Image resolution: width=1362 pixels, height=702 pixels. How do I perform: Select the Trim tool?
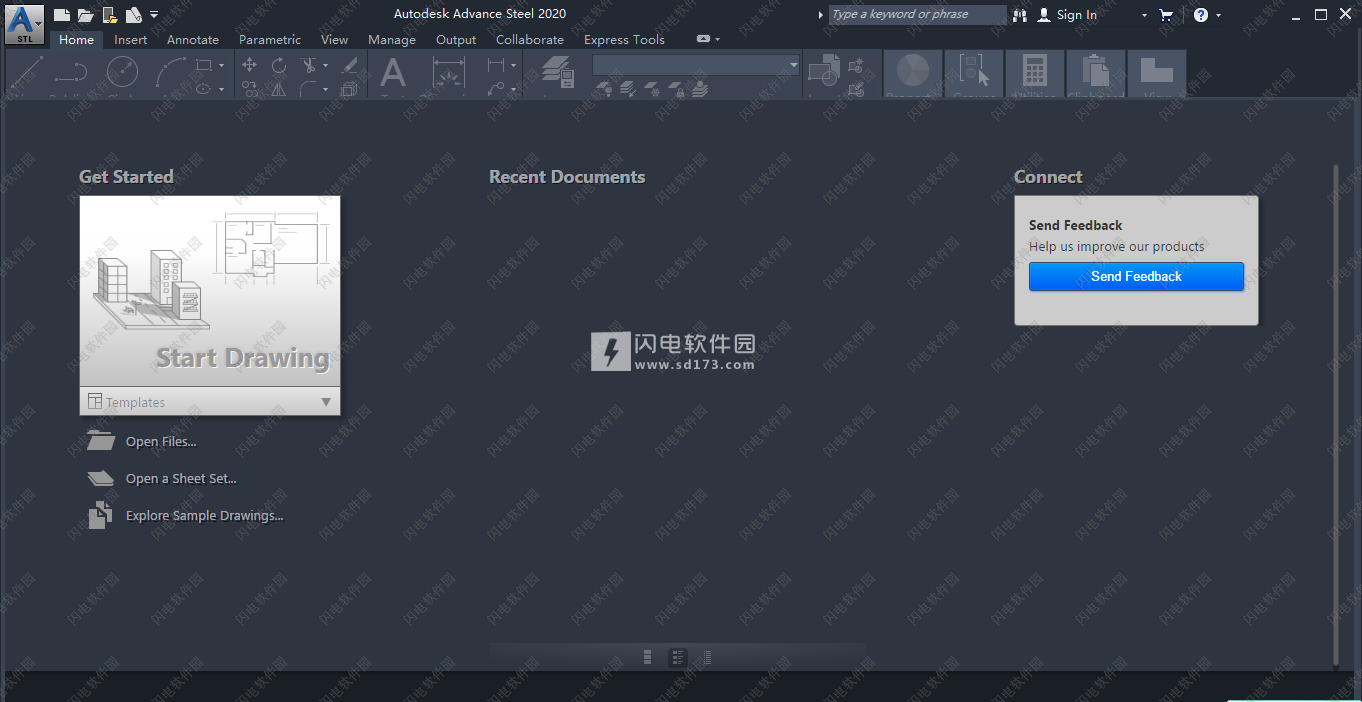(x=309, y=65)
